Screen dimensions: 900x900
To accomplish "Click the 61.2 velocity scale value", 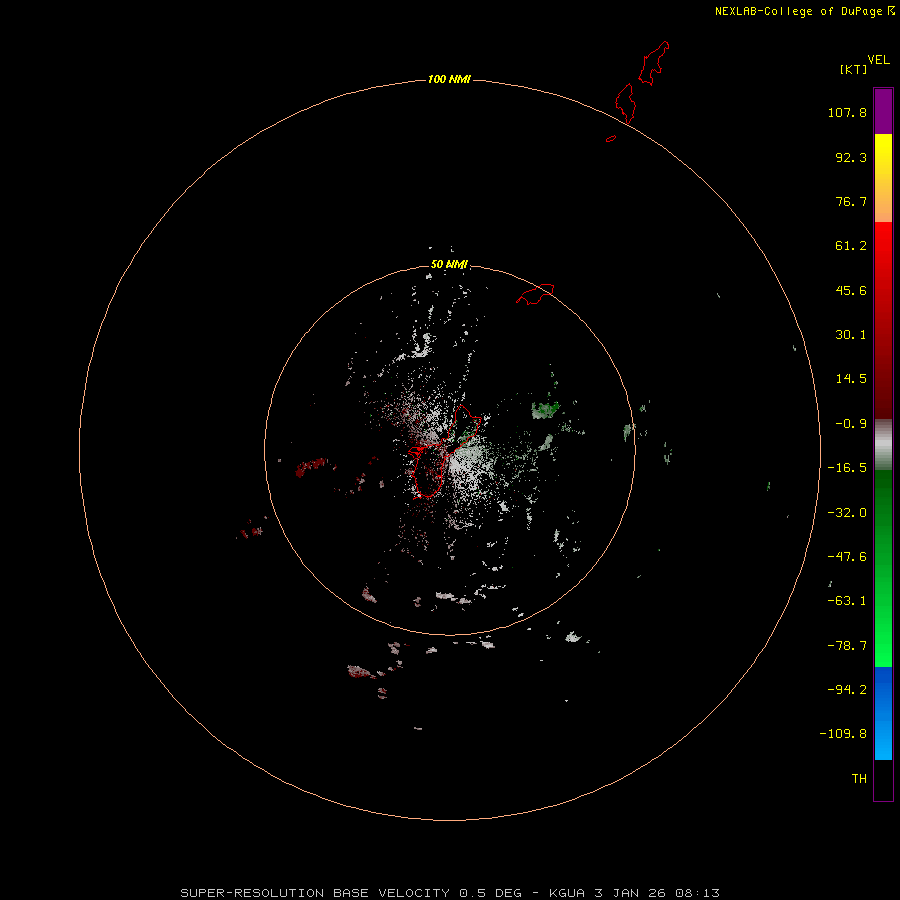I will tap(851, 246).
